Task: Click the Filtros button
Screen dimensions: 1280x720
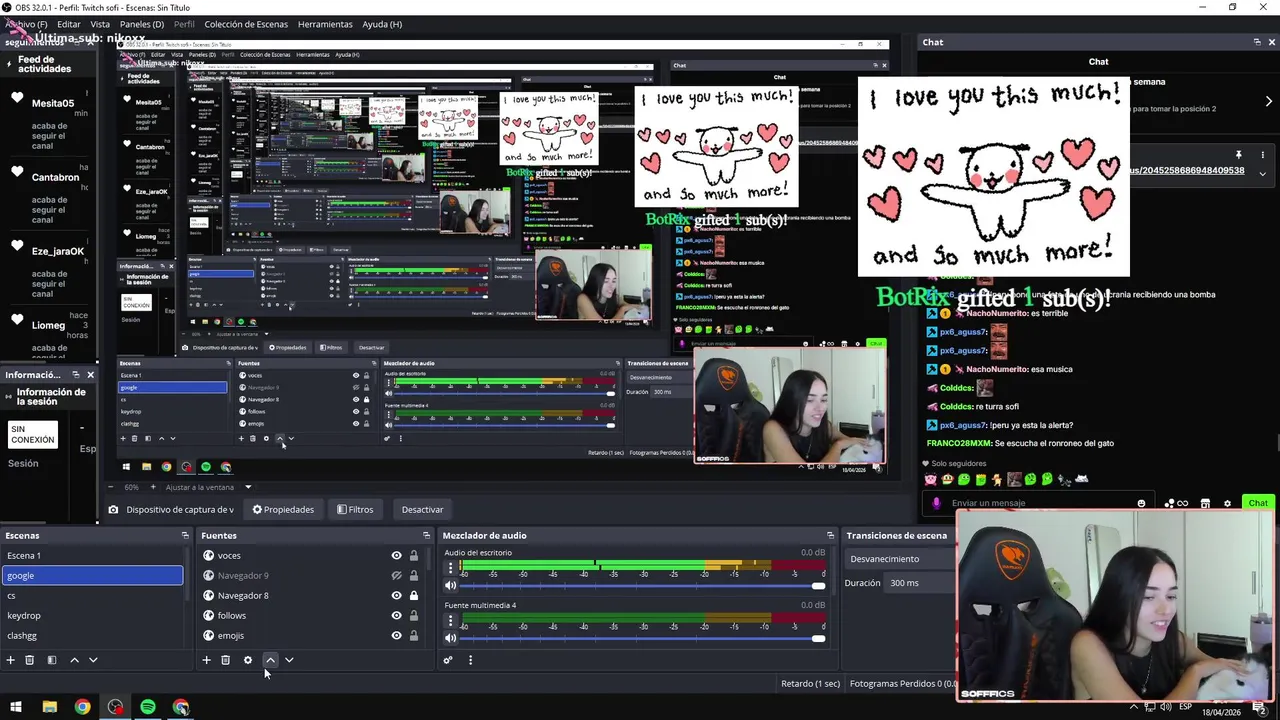Action: tap(355, 509)
